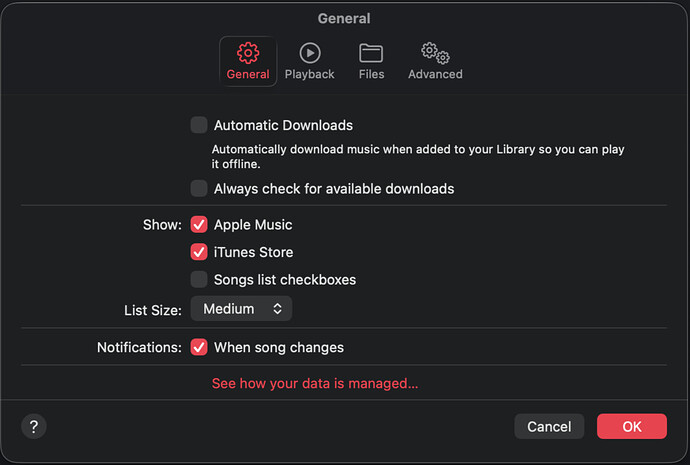This screenshot has width=690, height=465.
Task: Uncheck the Apple Music checkbox
Action: coord(199,225)
